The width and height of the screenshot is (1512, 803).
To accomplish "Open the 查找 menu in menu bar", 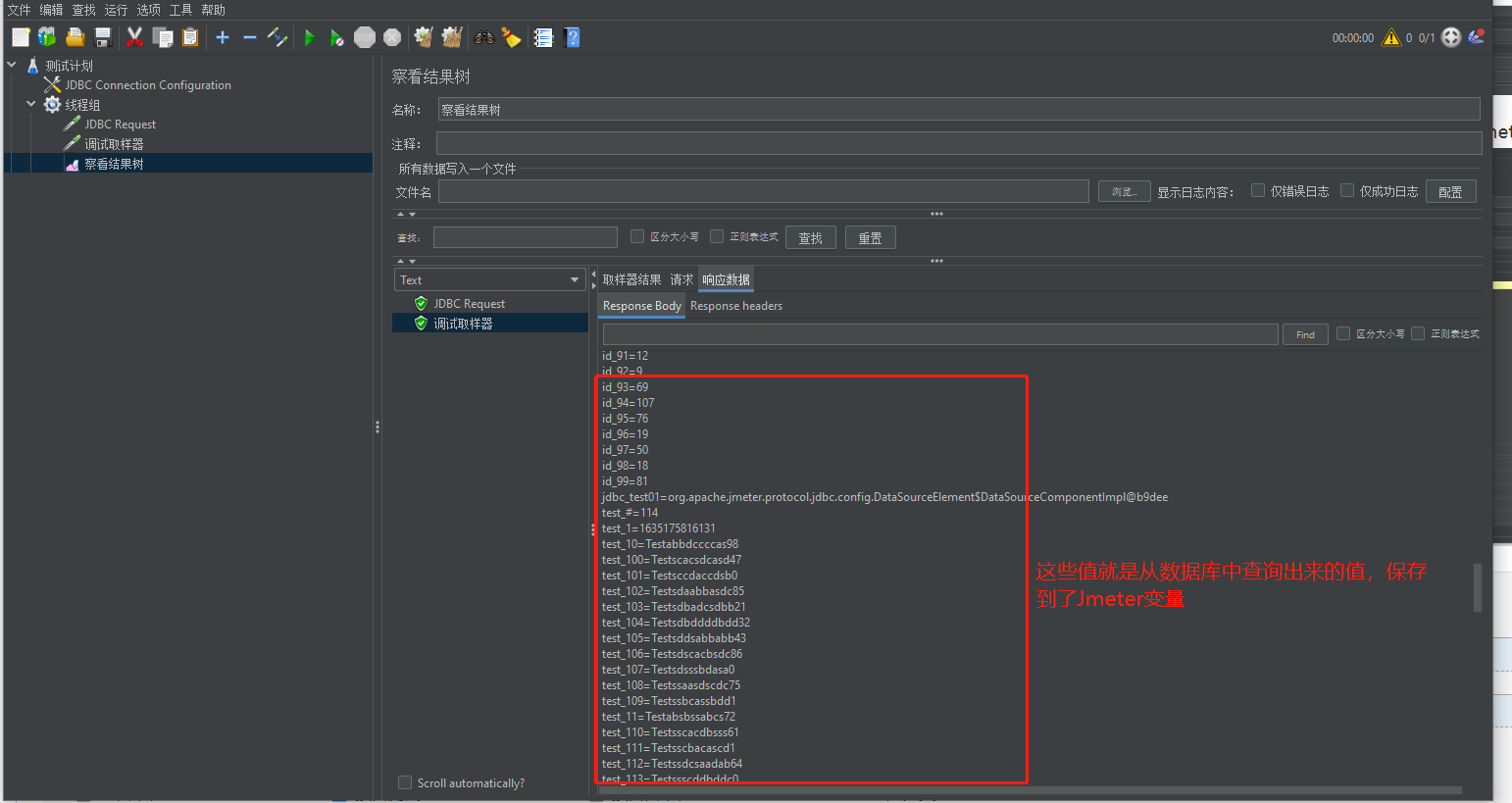I will (x=83, y=10).
